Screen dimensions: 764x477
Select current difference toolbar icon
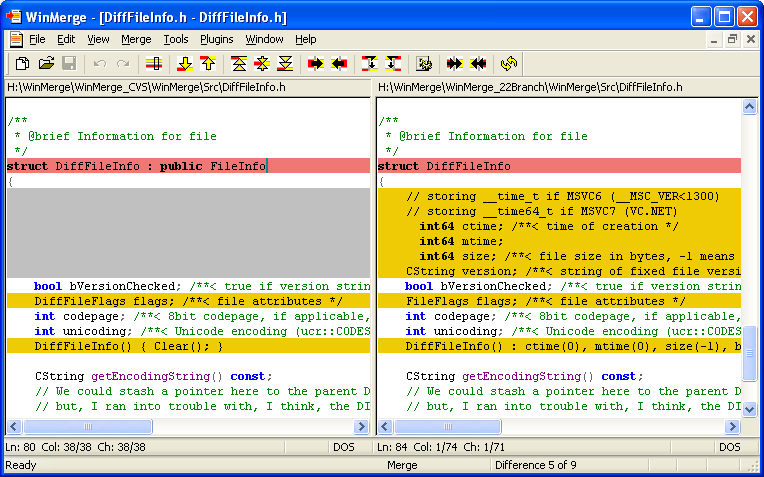[262, 64]
